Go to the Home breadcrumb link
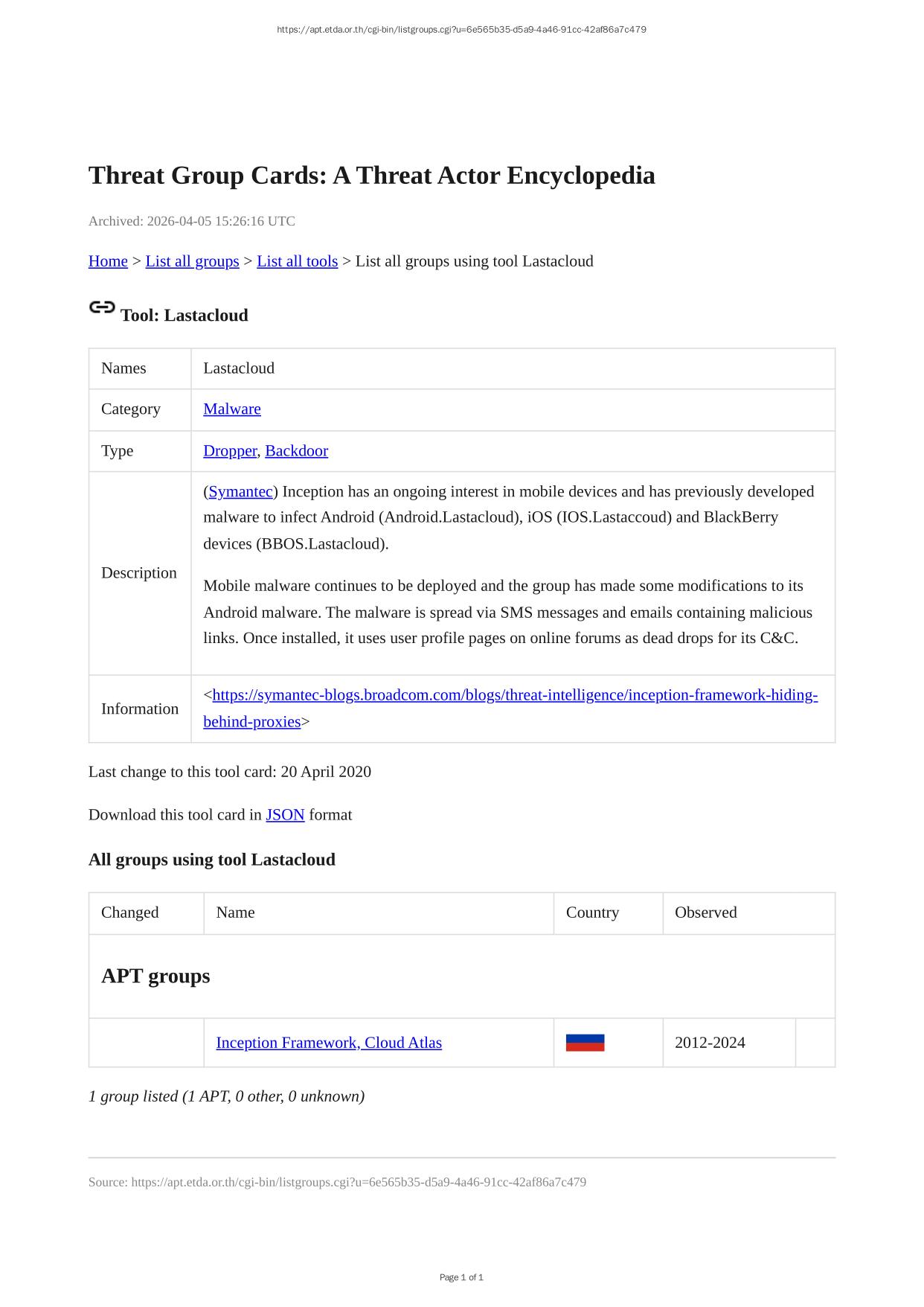This screenshot has height=1307, width=924. pyautogui.click(x=108, y=261)
